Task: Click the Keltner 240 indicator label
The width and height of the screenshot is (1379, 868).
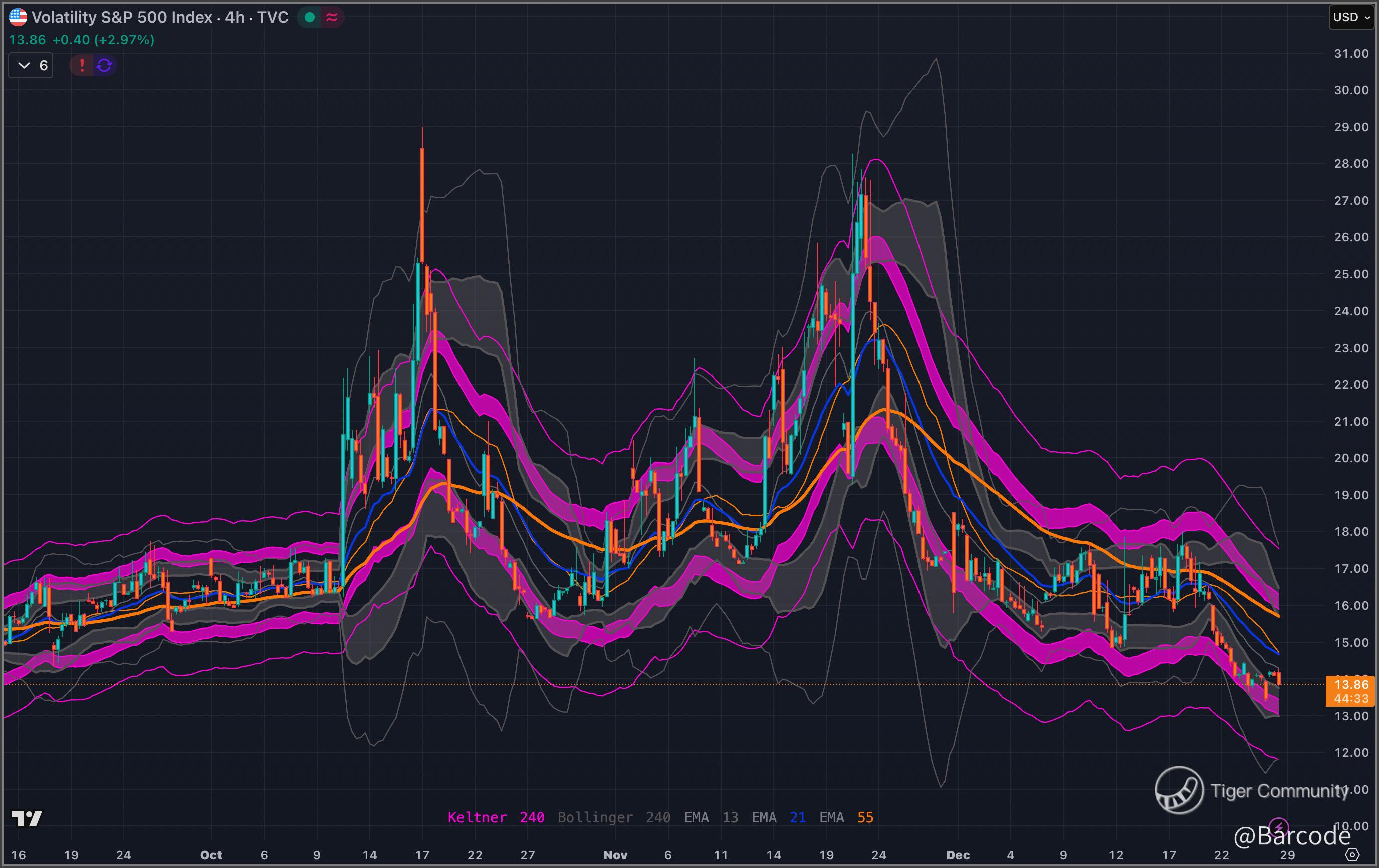Action: pos(496,817)
